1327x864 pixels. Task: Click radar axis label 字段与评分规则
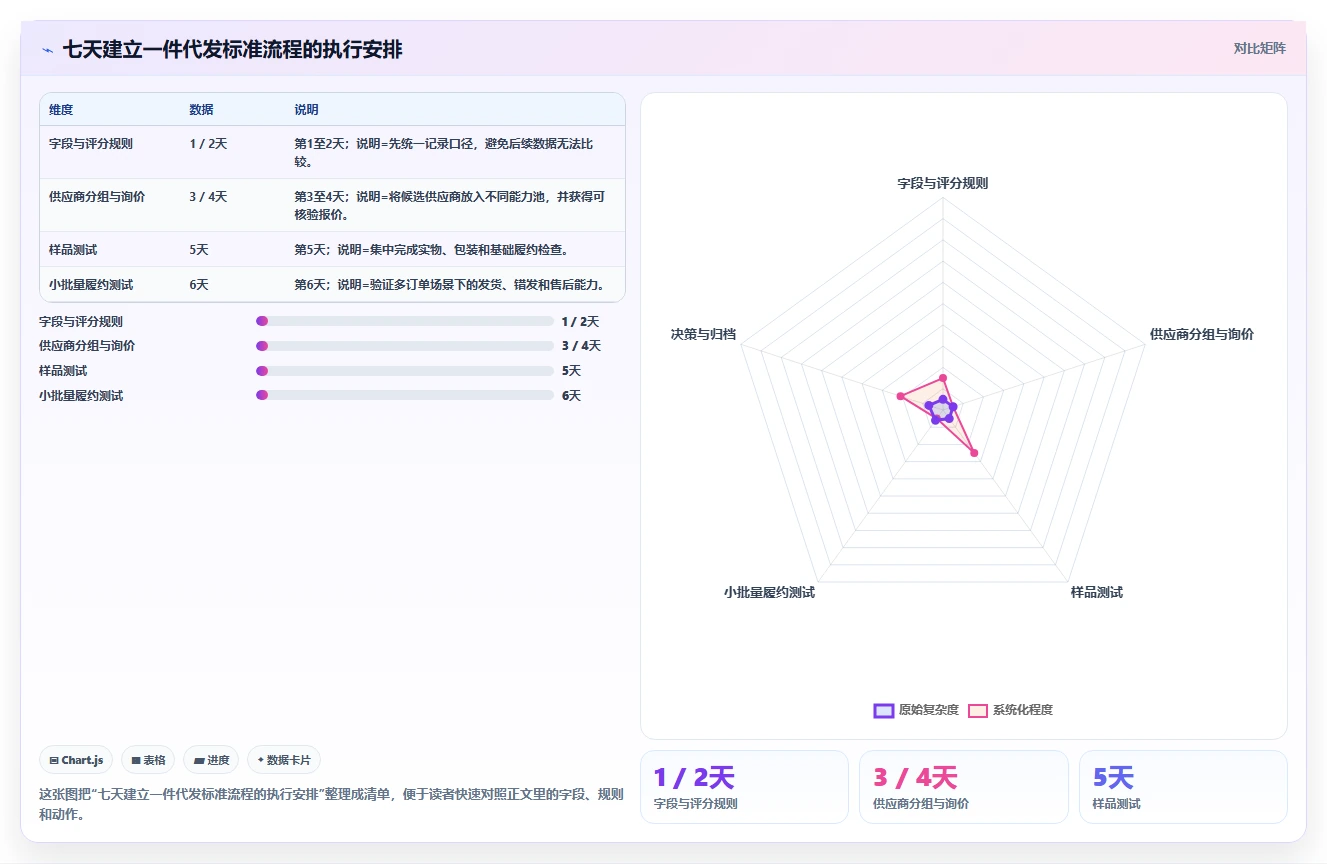point(943,183)
